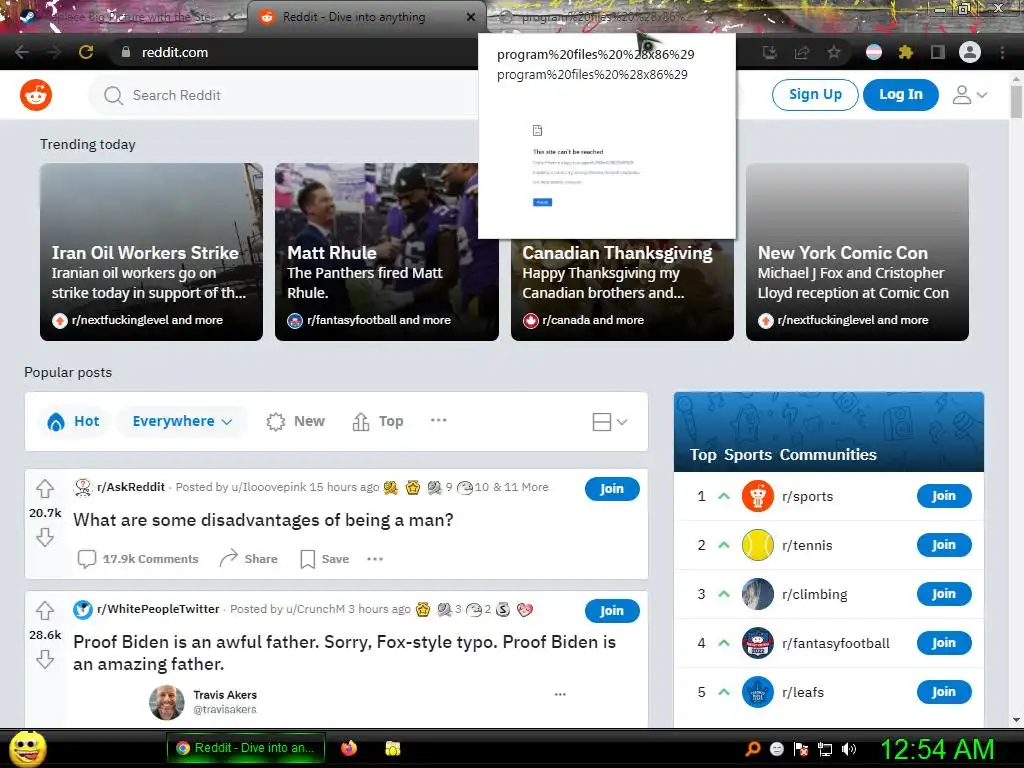Image resolution: width=1024 pixels, height=768 pixels.
Task: Click the Firefox icon in taskbar
Action: click(x=349, y=748)
